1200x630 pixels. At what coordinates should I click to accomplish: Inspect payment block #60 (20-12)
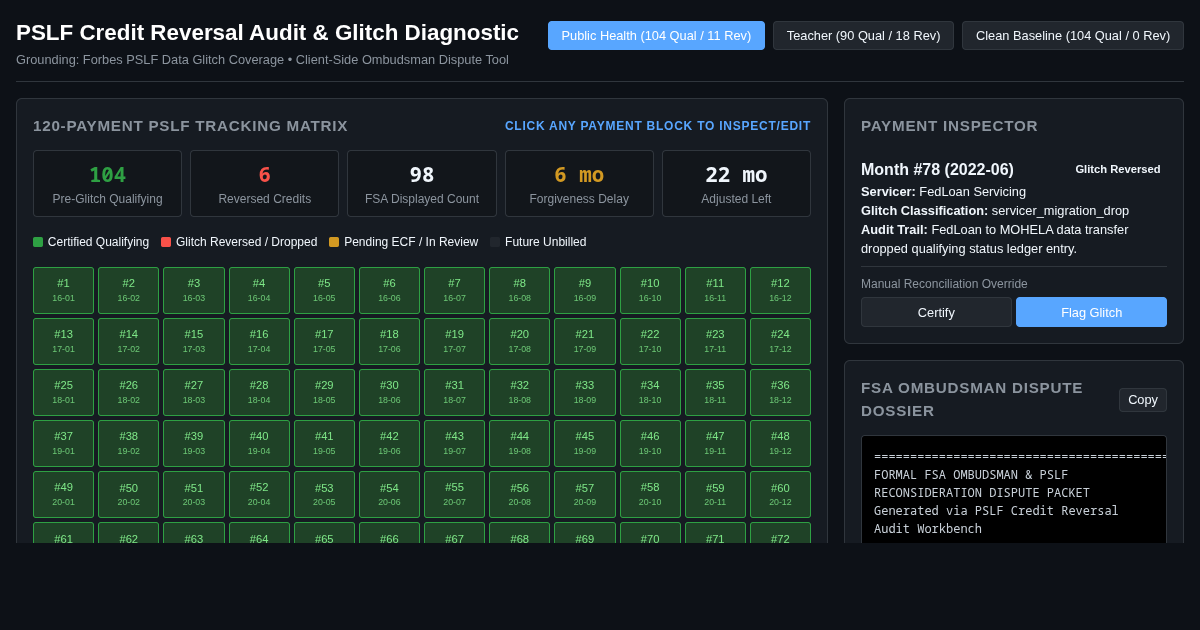[x=780, y=494]
